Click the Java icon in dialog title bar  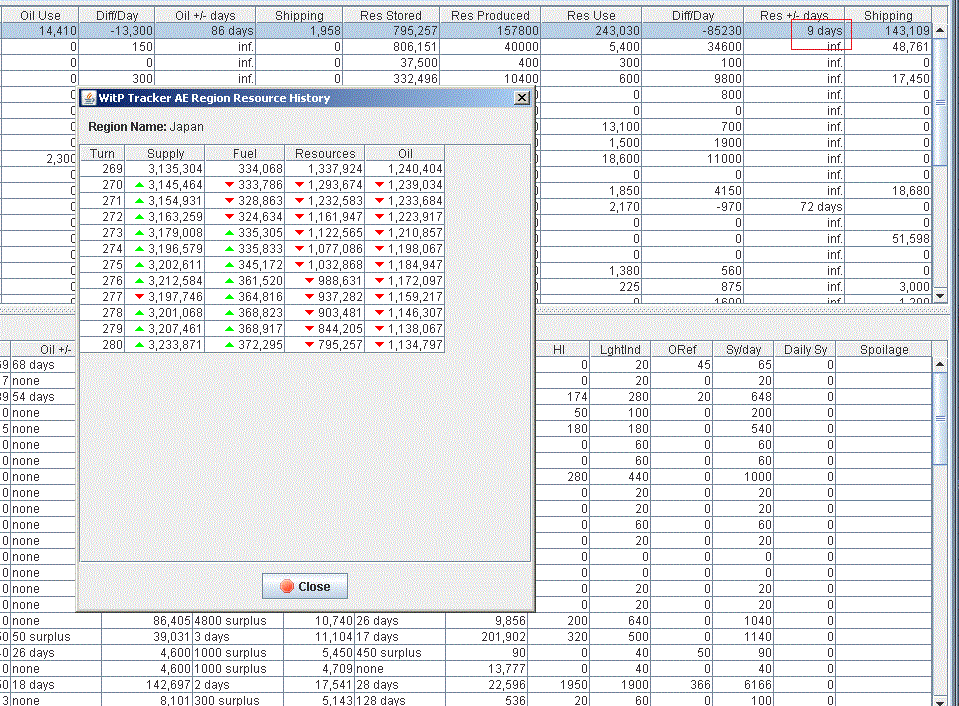click(x=89, y=98)
